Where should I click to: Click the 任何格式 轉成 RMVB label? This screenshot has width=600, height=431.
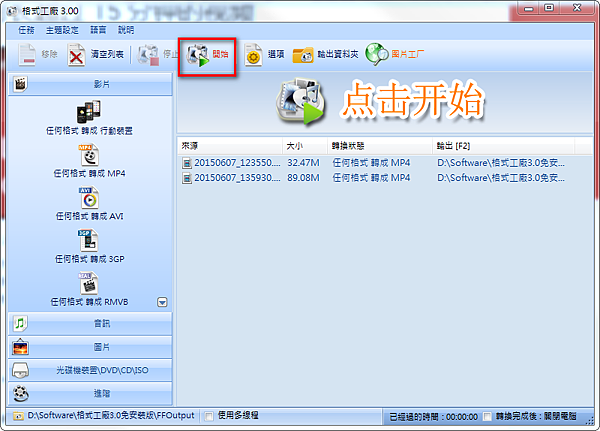pos(90,302)
